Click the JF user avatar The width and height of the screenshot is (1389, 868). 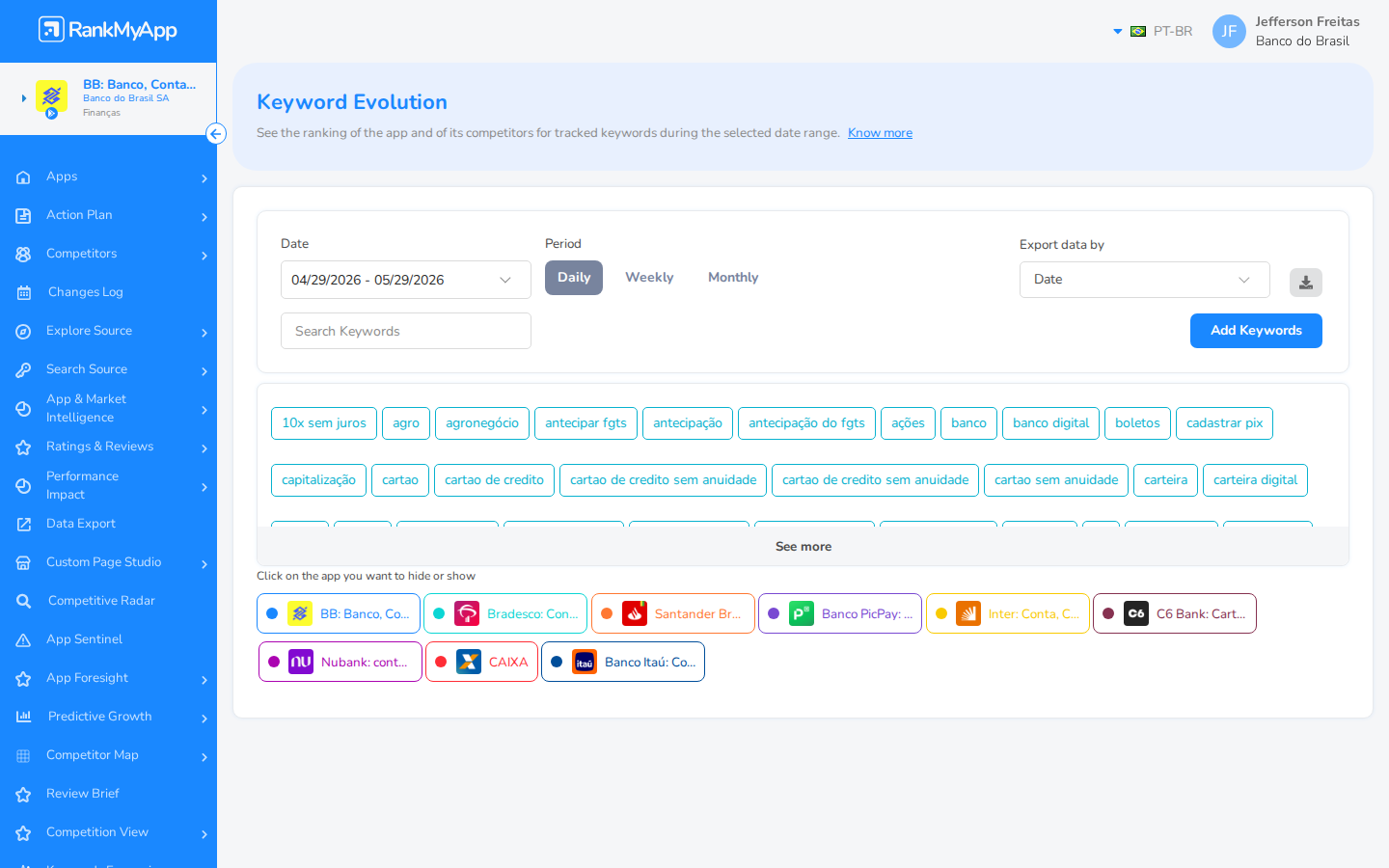click(1229, 31)
